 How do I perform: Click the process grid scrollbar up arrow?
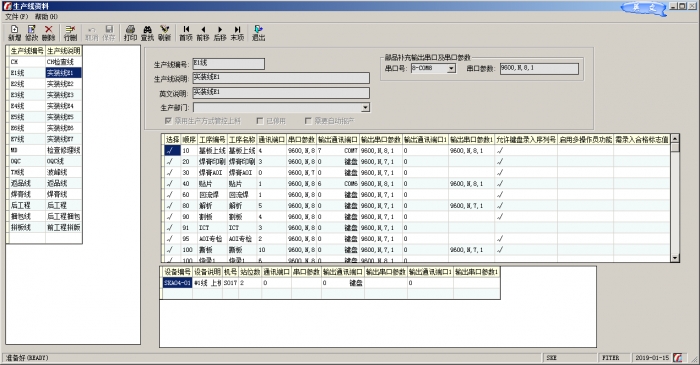coord(675,138)
